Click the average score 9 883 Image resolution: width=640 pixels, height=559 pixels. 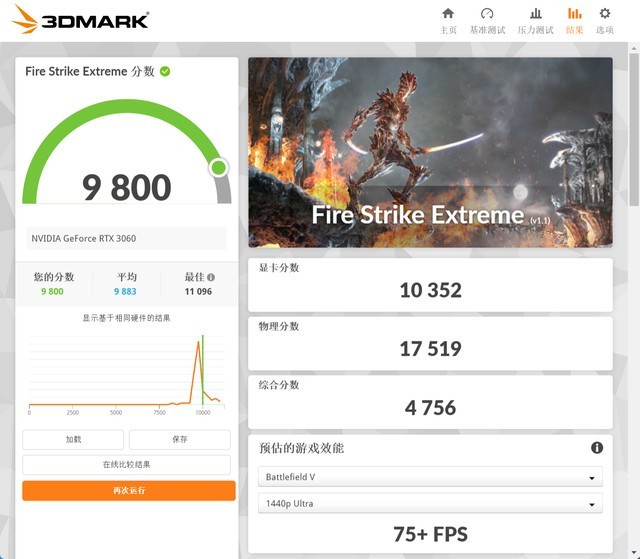point(125,291)
